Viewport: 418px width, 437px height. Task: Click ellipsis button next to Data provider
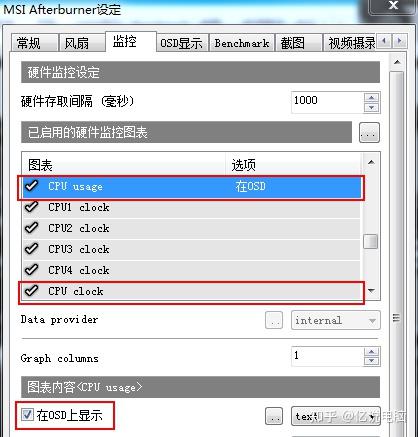274,320
